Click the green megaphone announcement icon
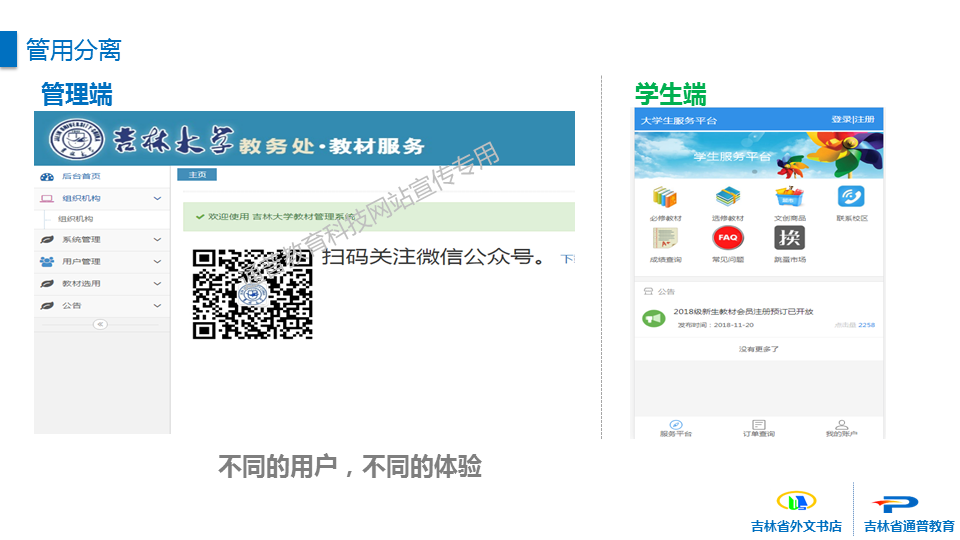Screen dimensions: 960x540 coord(654,318)
